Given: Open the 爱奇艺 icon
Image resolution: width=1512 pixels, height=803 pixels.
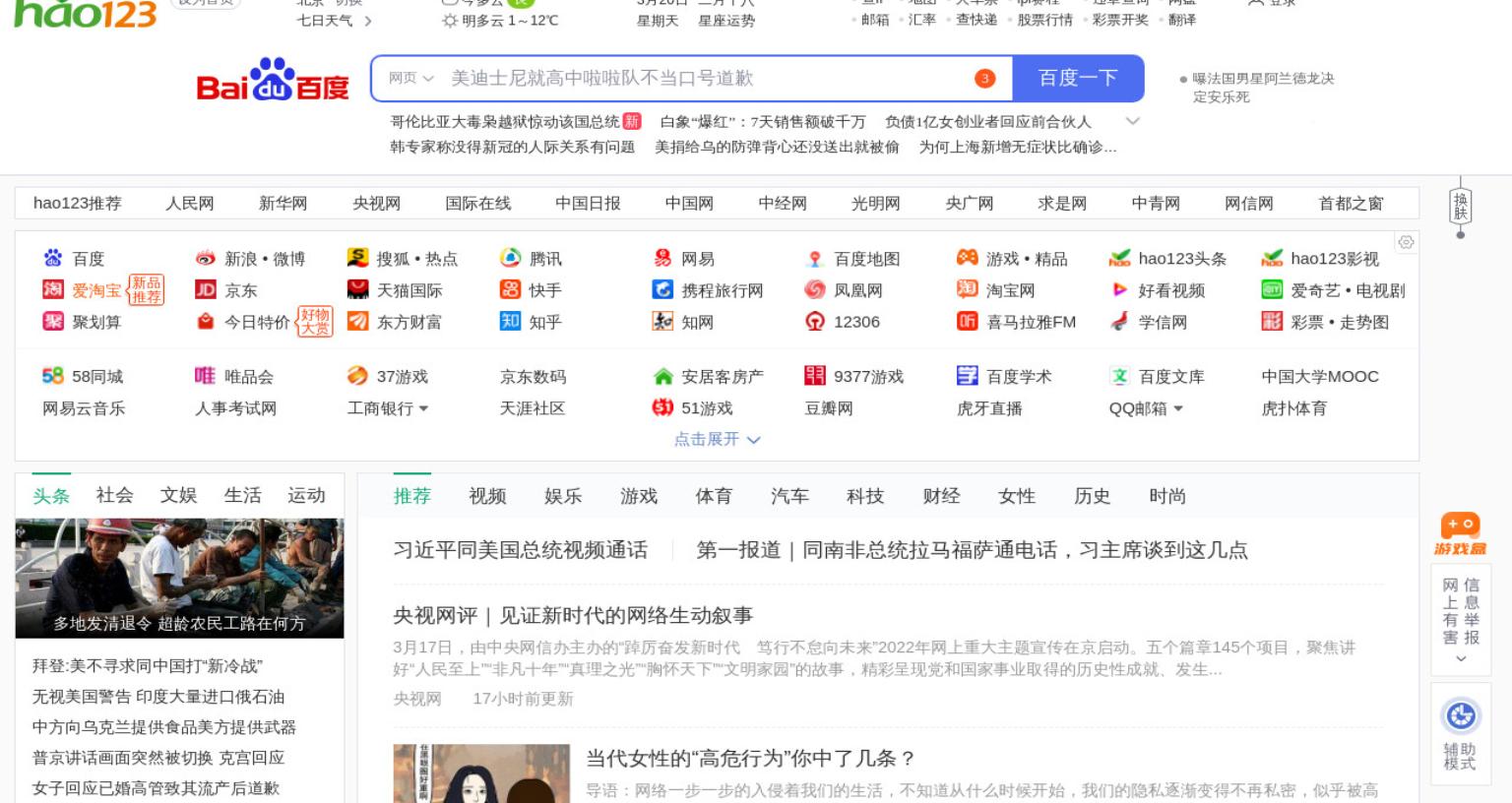Looking at the screenshot, I should click(1272, 290).
